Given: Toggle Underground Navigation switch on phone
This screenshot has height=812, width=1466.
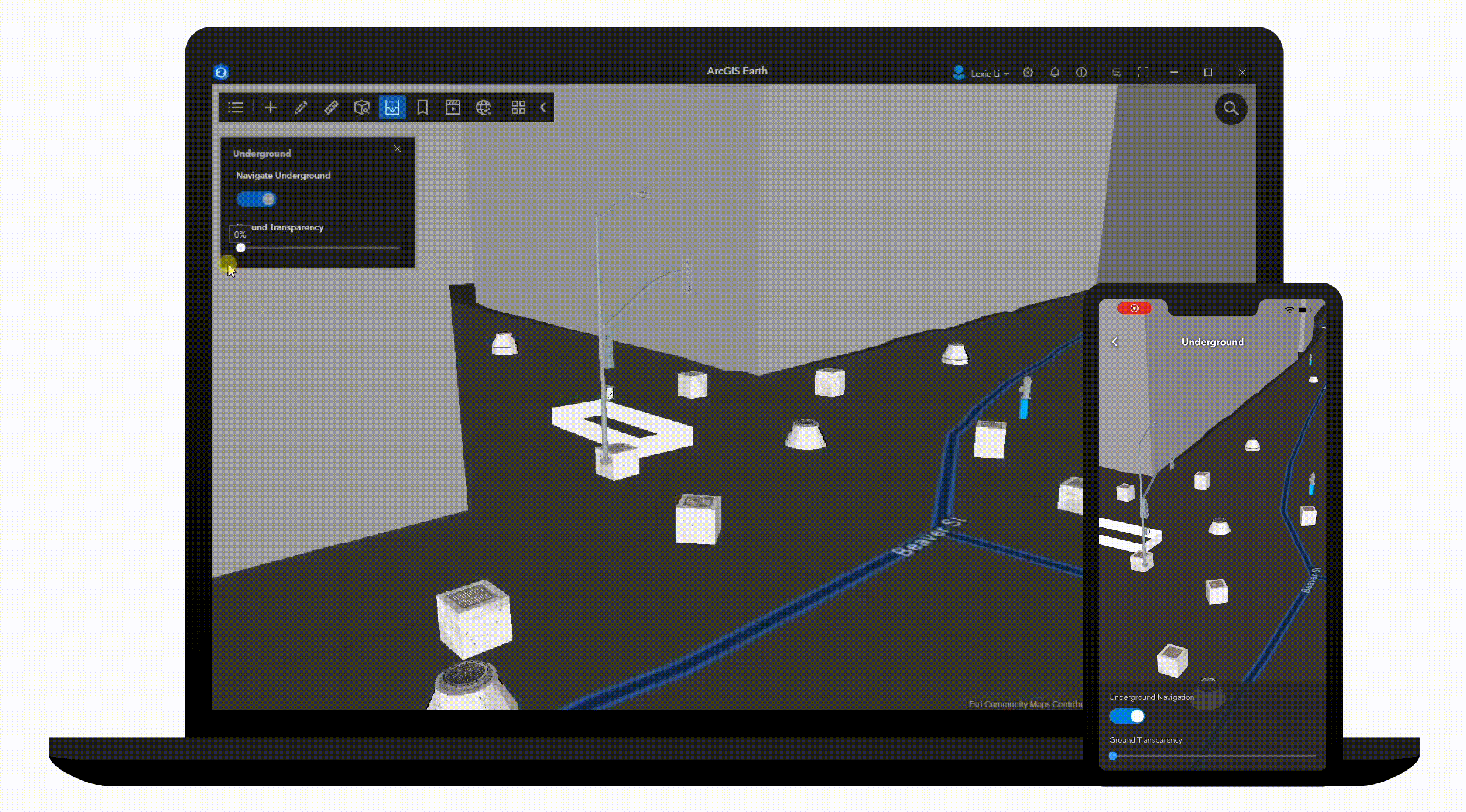Looking at the screenshot, I should click(x=1126, y=716).
